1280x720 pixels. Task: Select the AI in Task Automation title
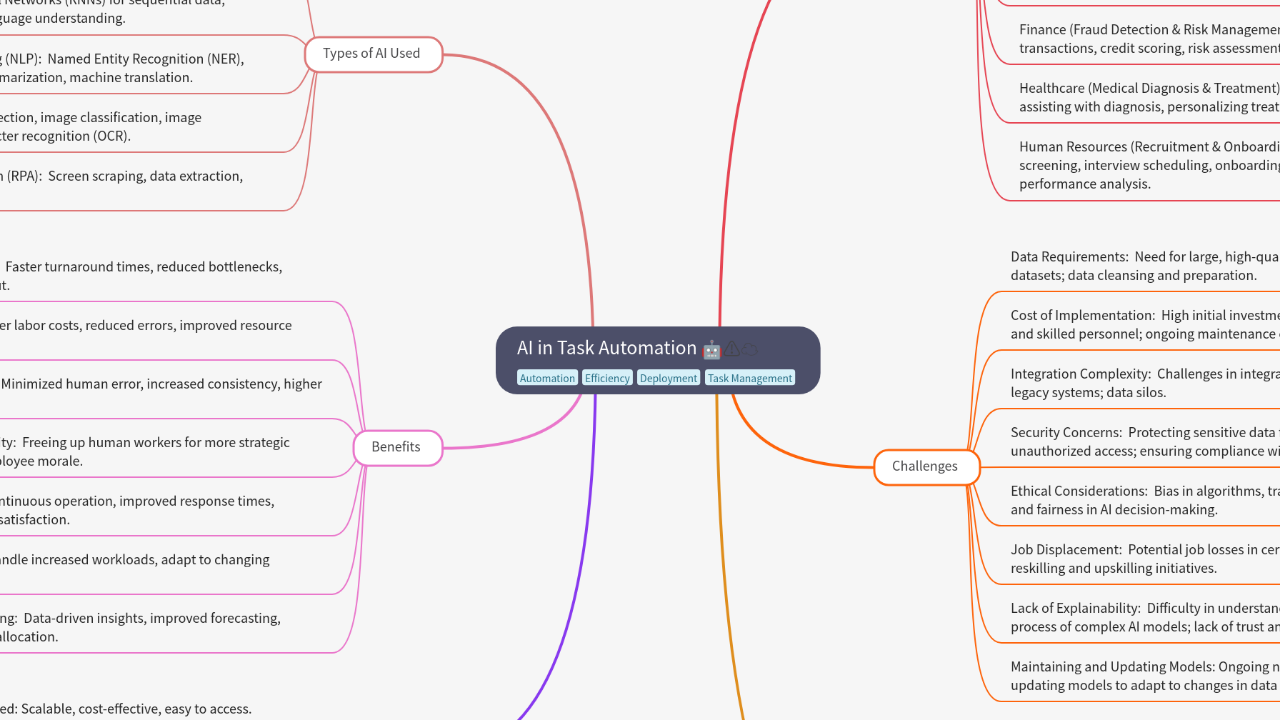607,348
